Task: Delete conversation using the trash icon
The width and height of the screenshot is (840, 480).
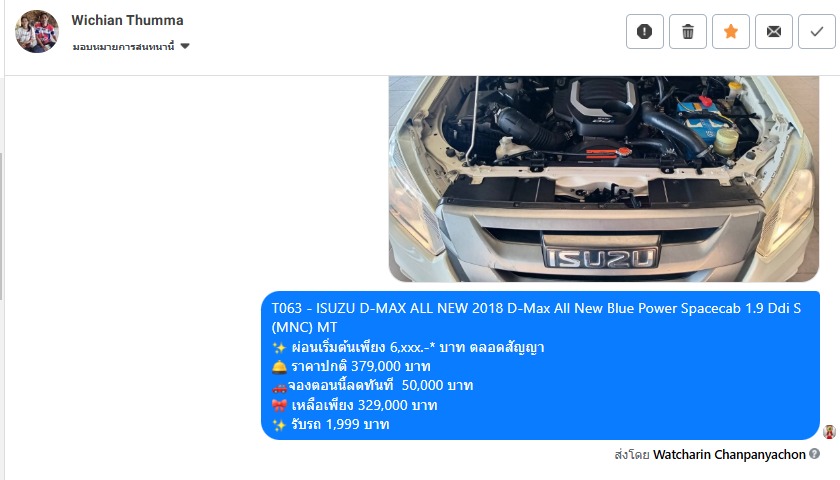Action: pos(688,32)
